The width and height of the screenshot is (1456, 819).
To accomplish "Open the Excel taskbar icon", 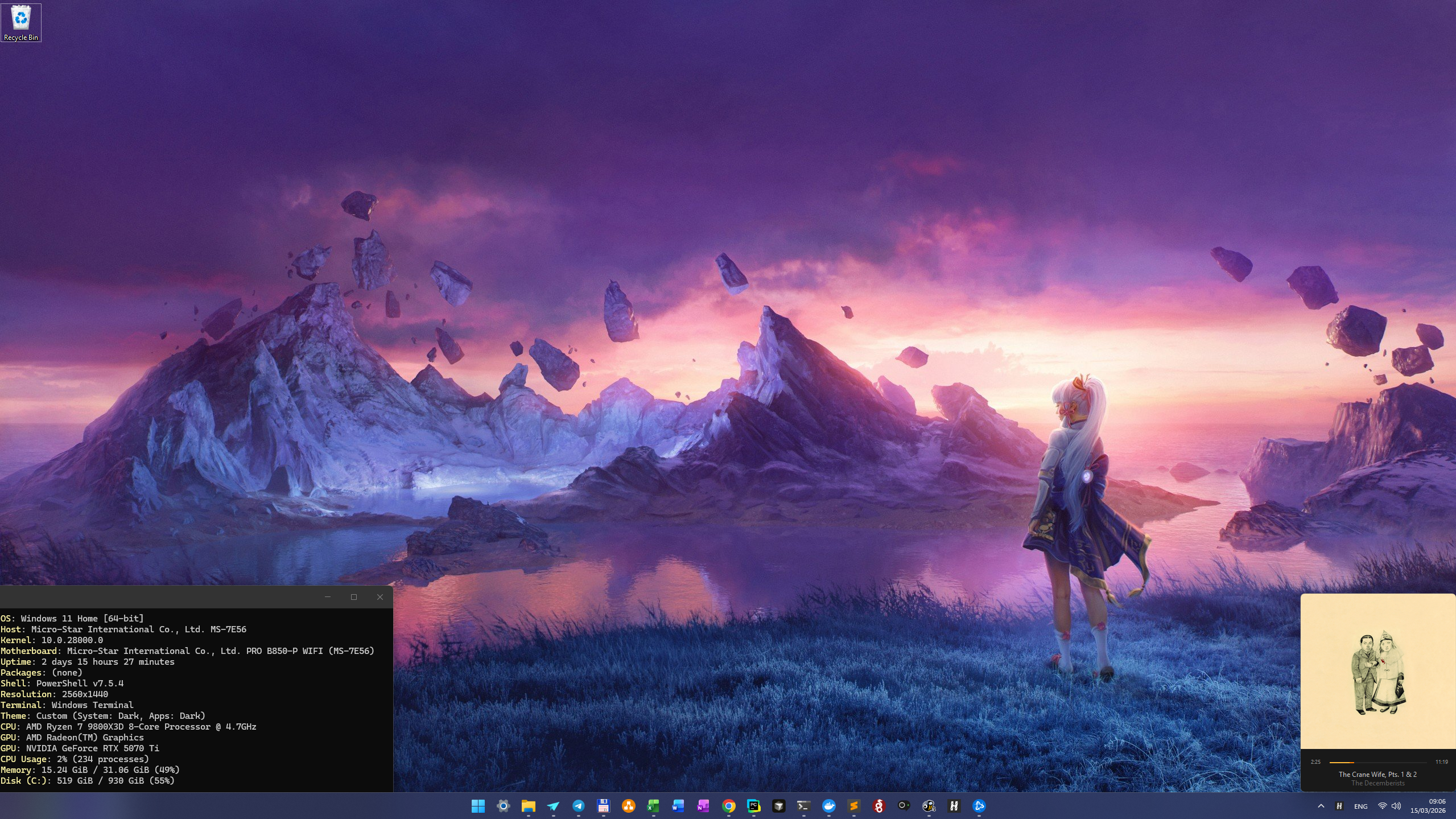I will 653,806.
